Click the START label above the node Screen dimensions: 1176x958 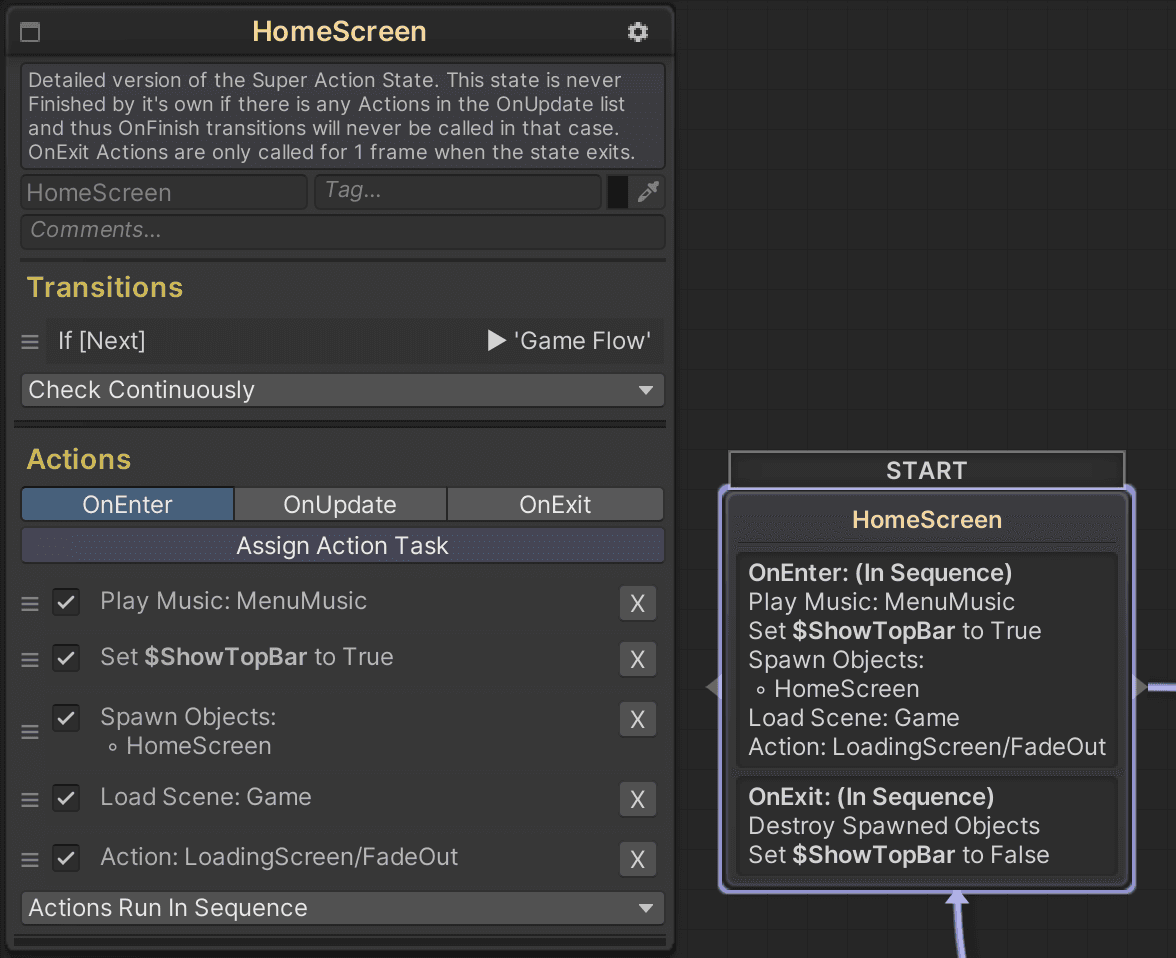[927, 470]
